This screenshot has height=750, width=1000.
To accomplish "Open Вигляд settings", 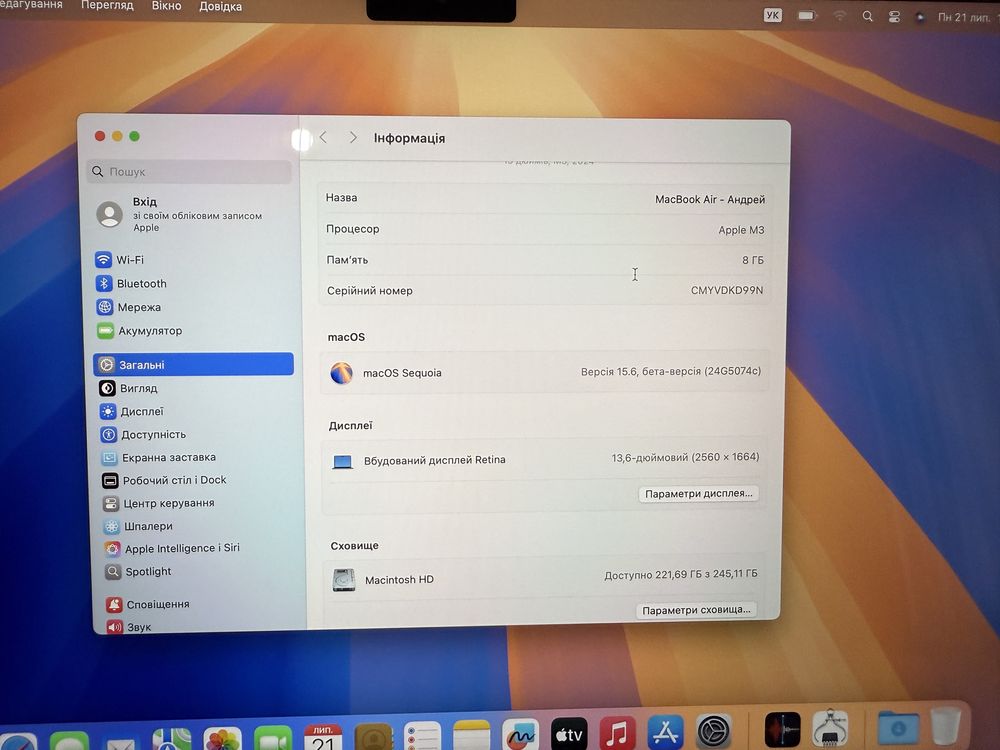I will point(128,388).
